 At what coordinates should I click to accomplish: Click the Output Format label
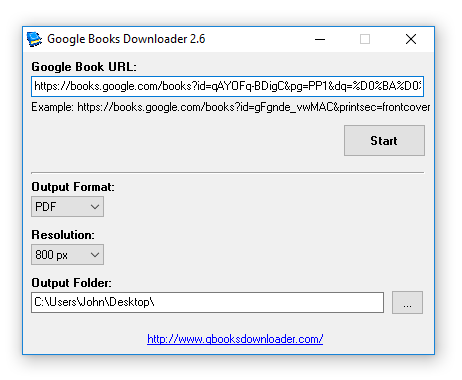pos(73,187)
